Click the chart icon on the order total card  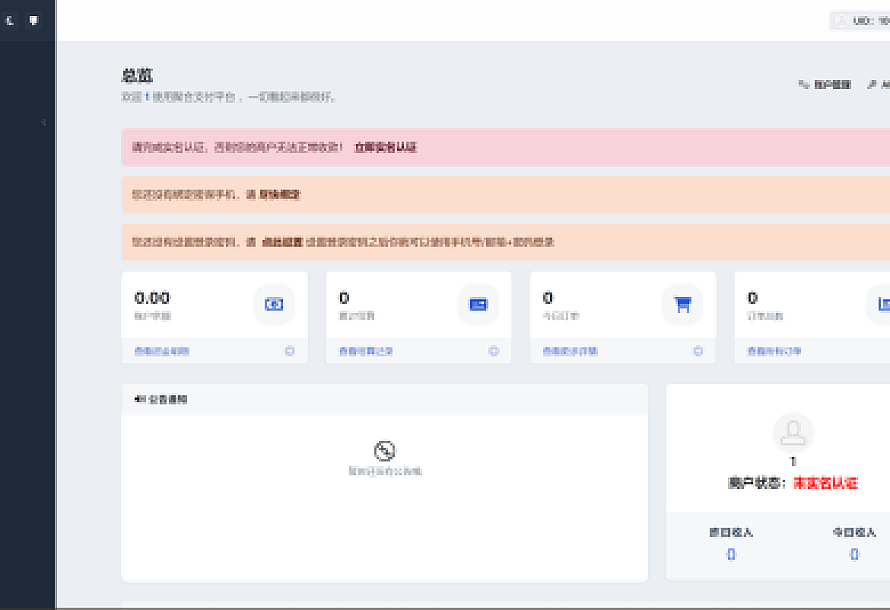pos(881,304)
